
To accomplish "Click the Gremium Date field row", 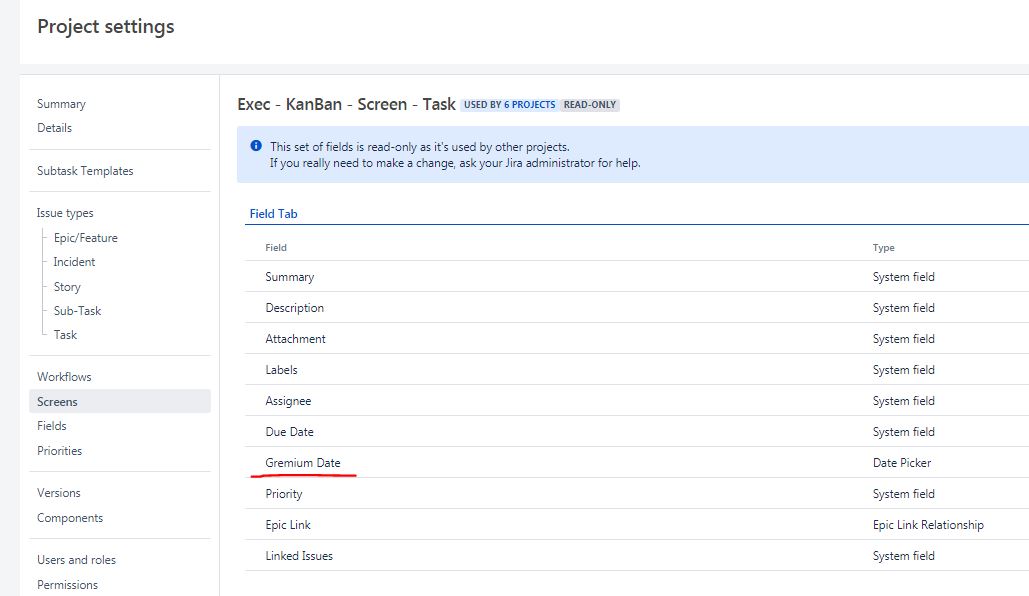I will tap(637, 463).
